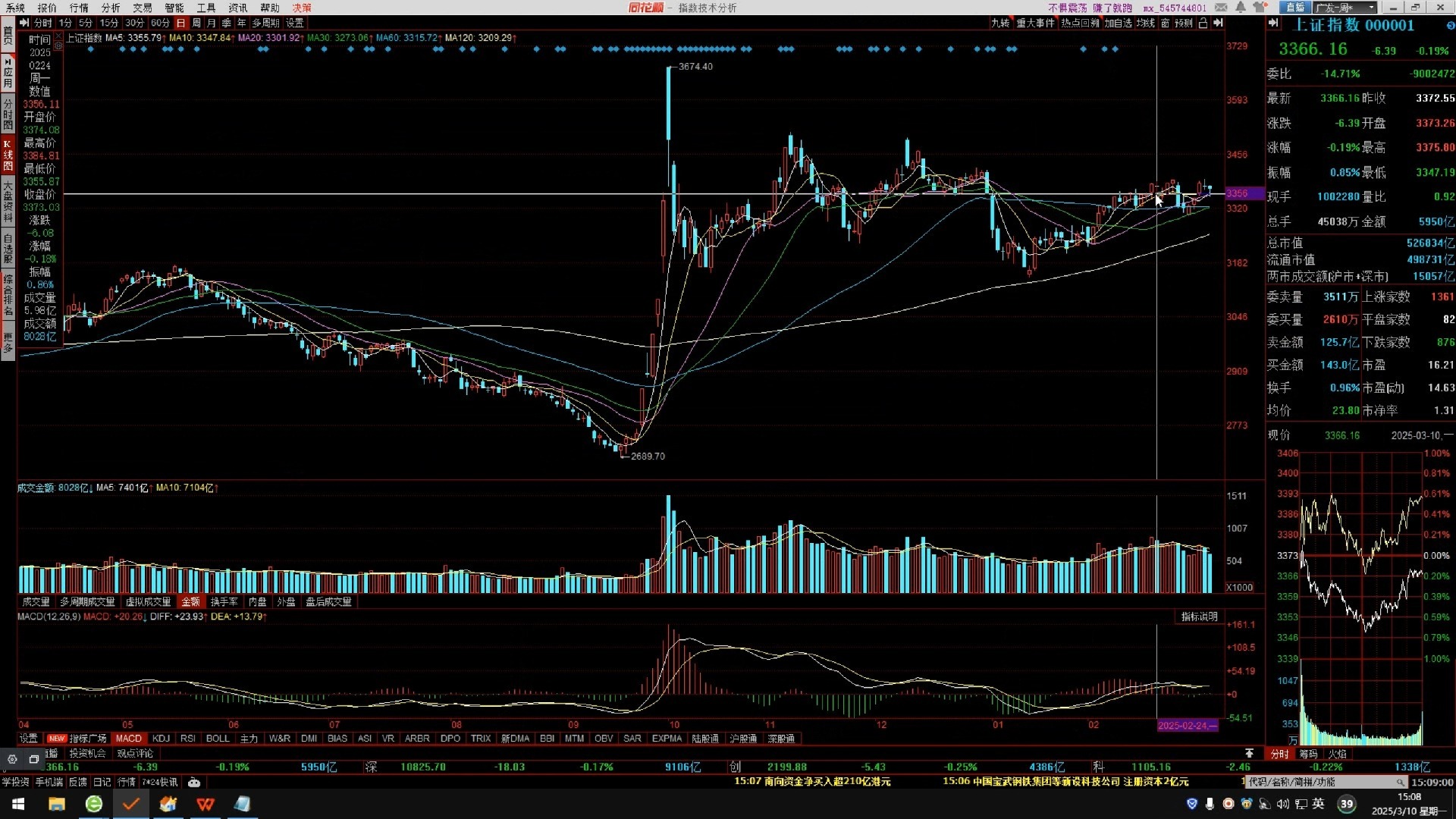Expand the 多周期 period selector
The height and width of the screenshot is (819, 1456).
[x=266, y=24]
